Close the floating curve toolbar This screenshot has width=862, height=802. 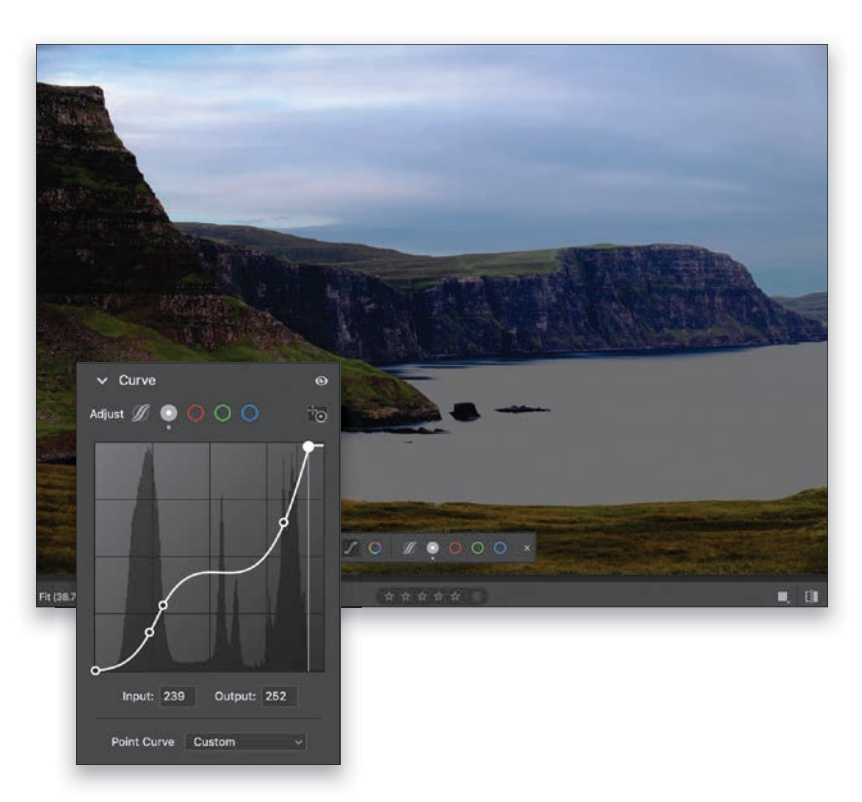[x=527, y=548]
